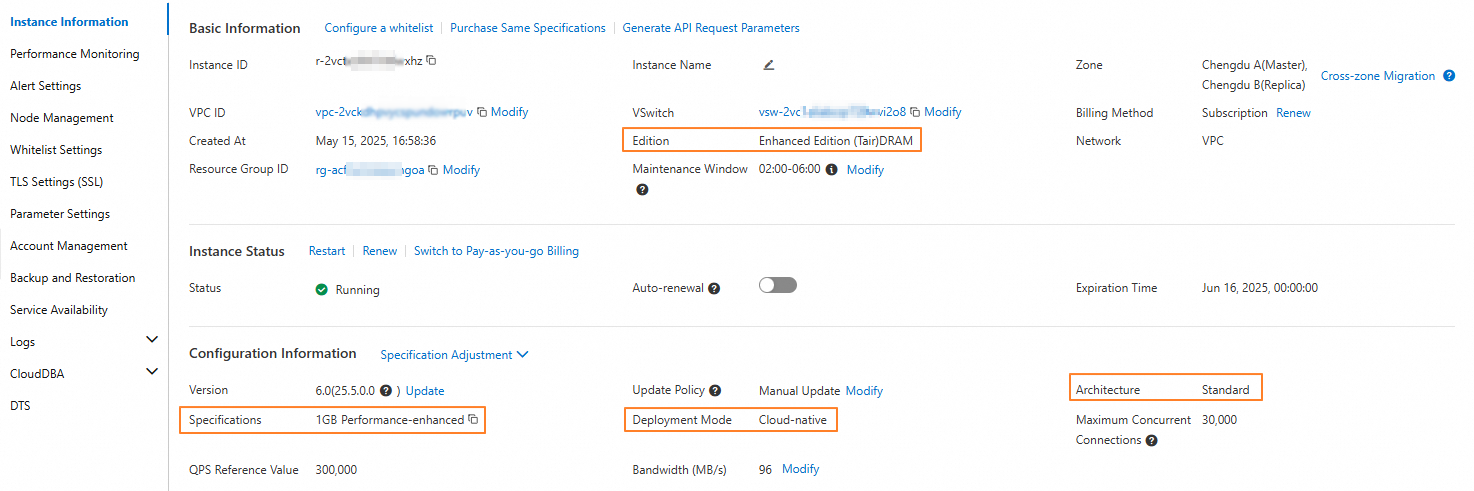This screenshot has width=1474, height=491.
Task: Copy the Specifications value
Action: pyautogui.click(x=473, y=420)
